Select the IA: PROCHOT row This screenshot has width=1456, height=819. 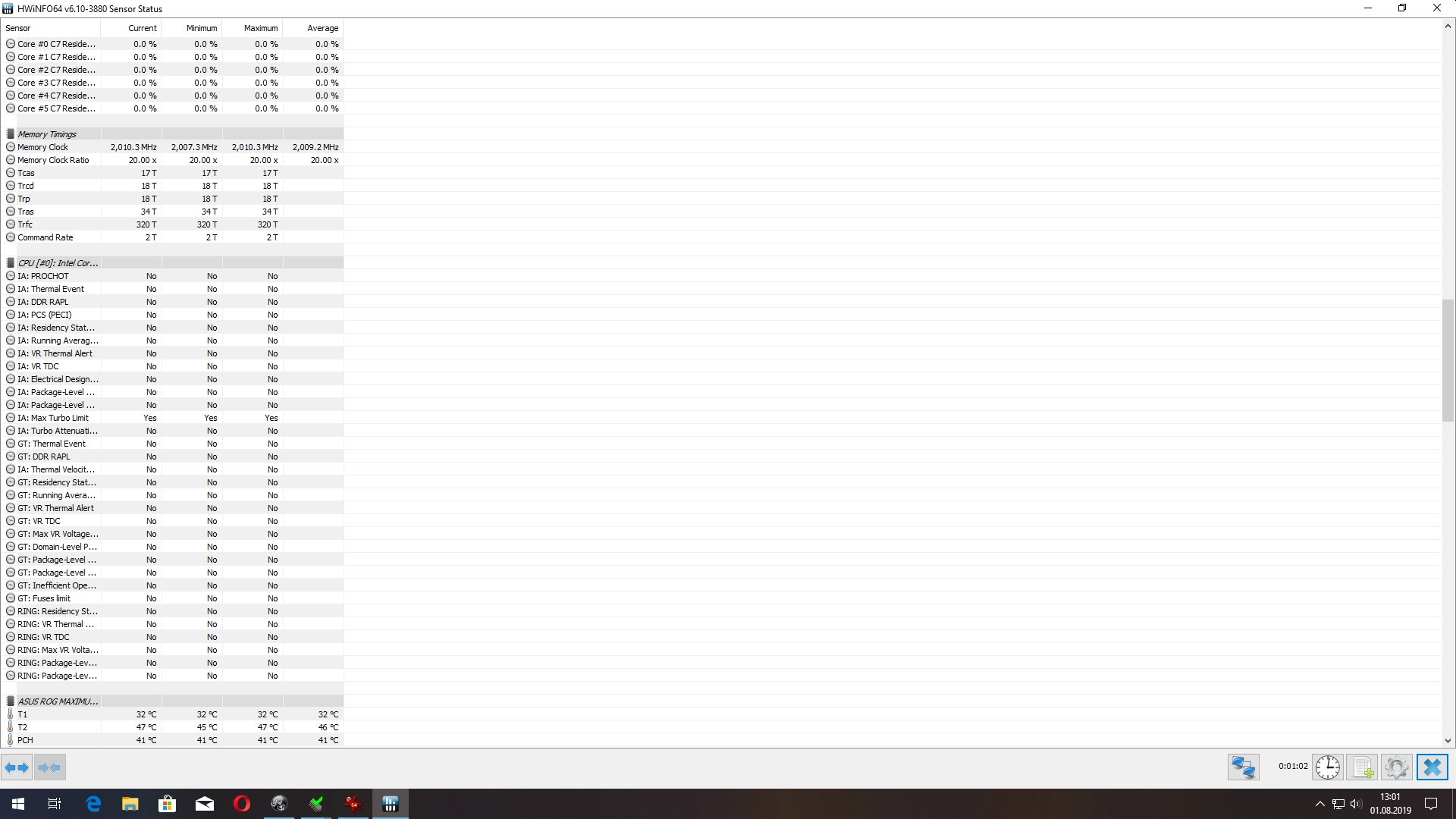173,276
